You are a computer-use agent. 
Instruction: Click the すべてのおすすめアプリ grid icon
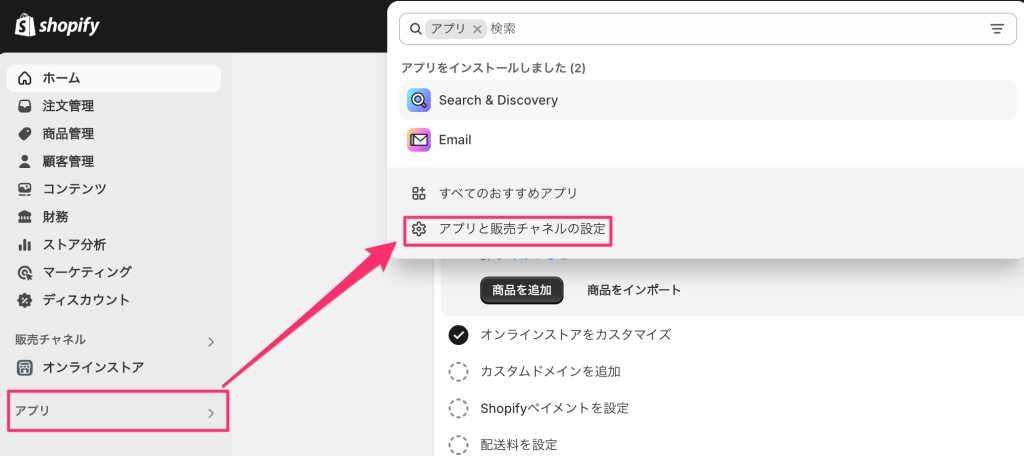click(x=419, y=193)
